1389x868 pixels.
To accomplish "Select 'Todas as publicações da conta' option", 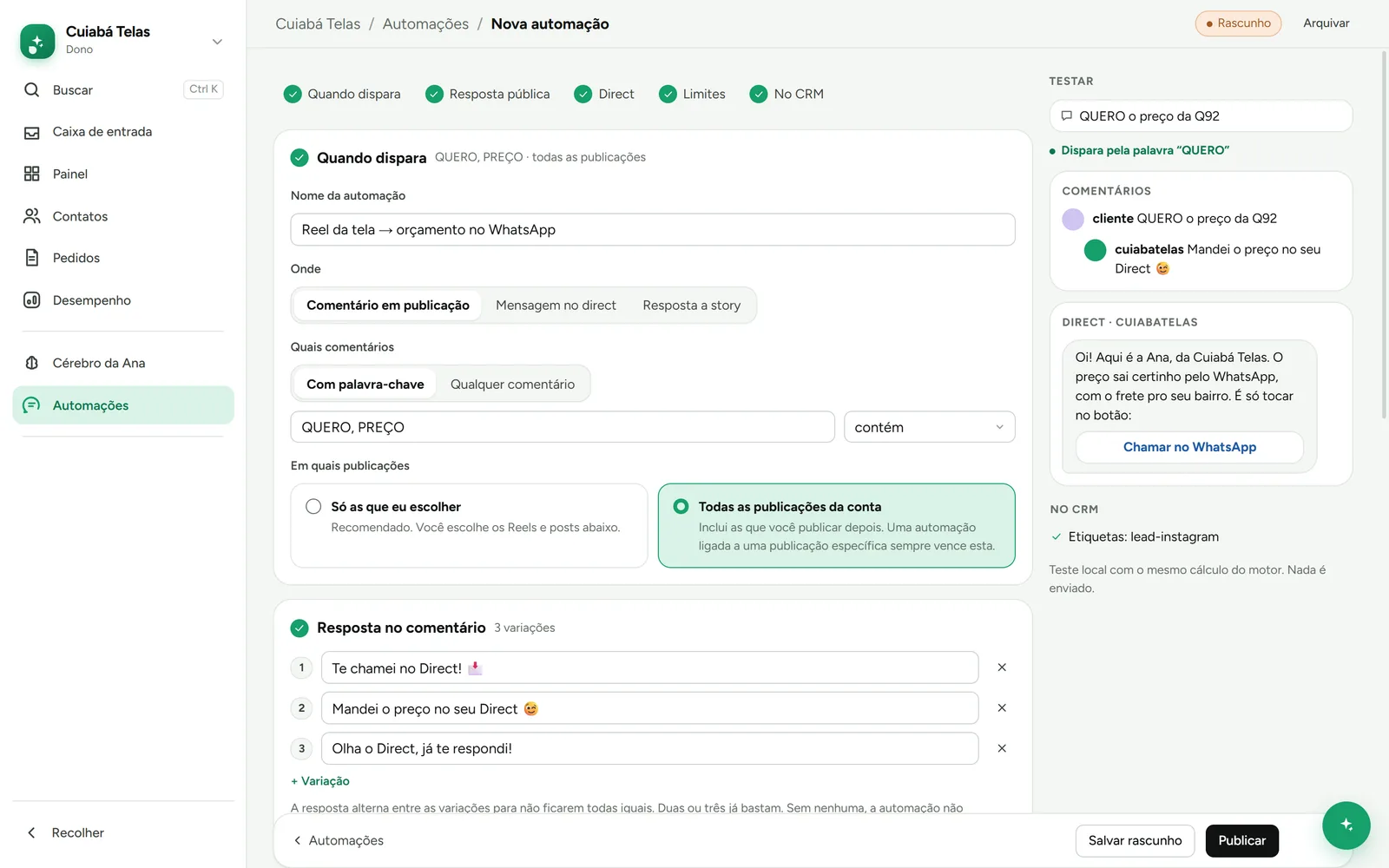I will pyautogui.click(x=837, y=525).
